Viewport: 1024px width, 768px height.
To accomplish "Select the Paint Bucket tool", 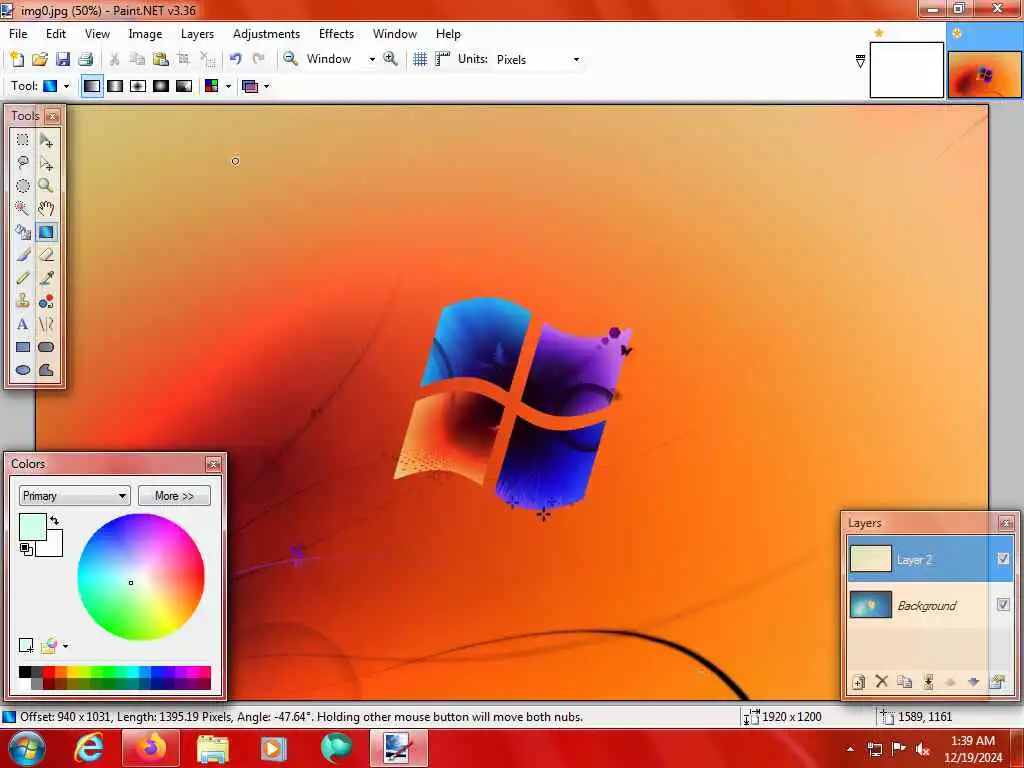I will pyautogui.click(x=23, y=232).
